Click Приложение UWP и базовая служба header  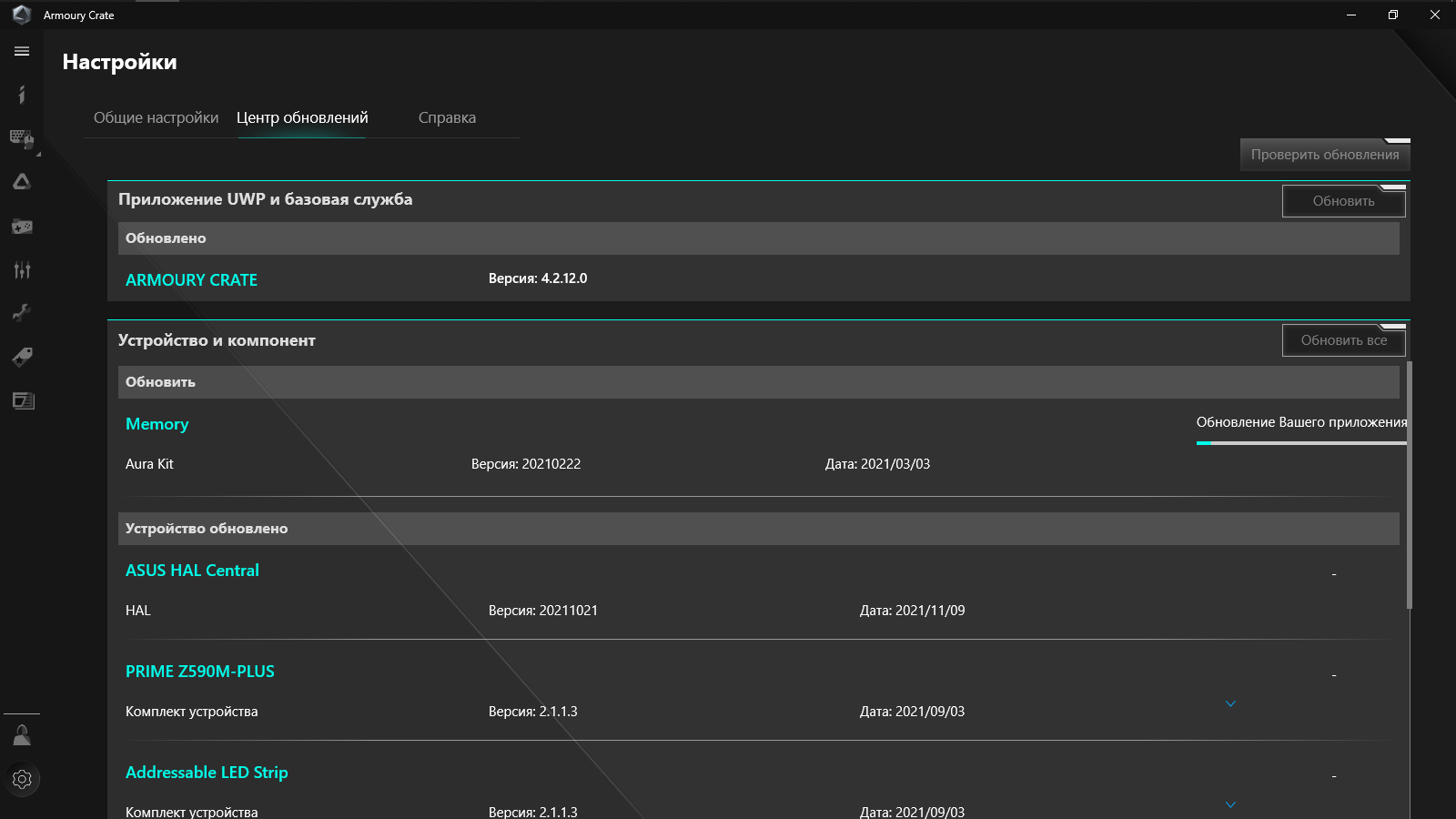tap(266, 199)
